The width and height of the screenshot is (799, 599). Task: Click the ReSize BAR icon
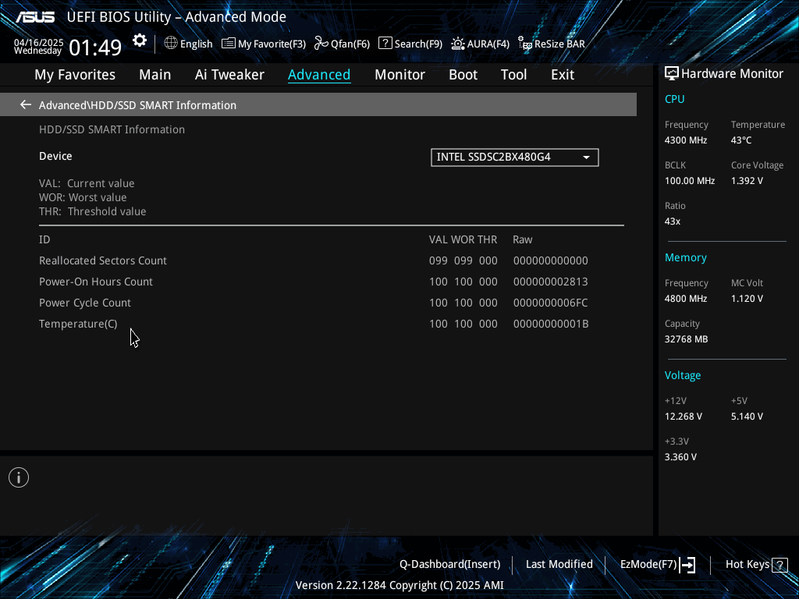(525, 44)
